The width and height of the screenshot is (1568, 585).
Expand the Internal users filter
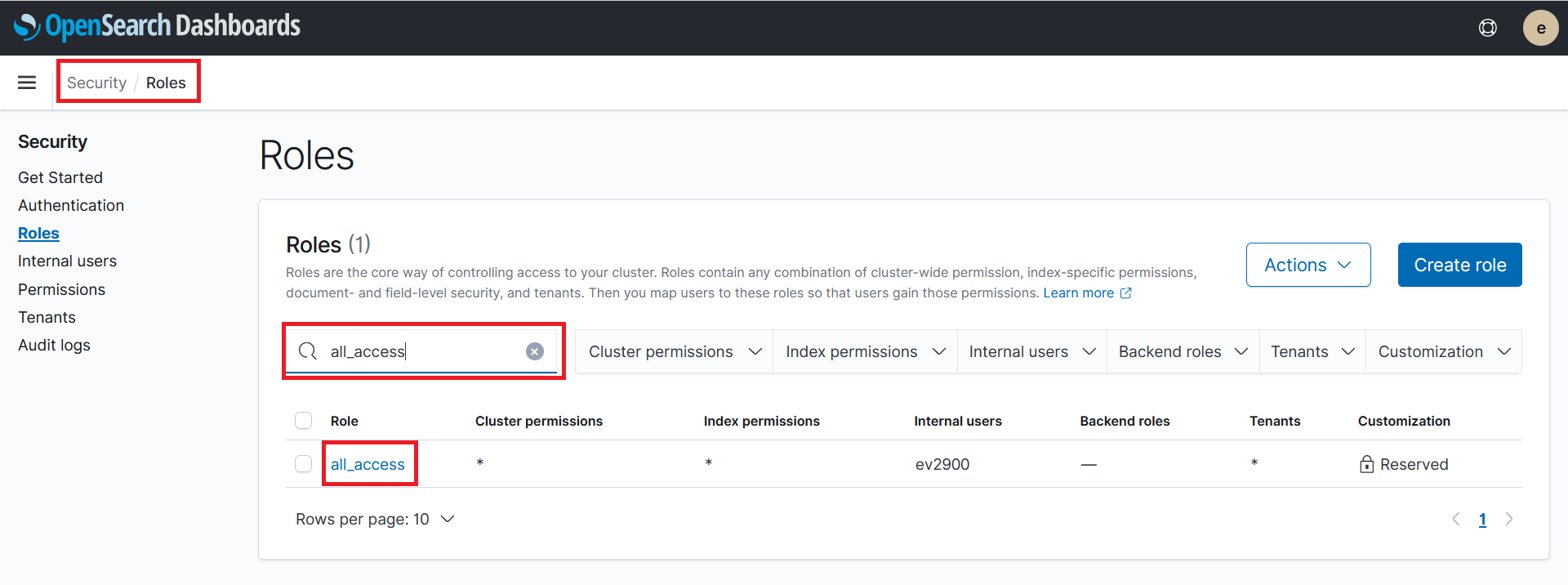[x=1032, y=351]
